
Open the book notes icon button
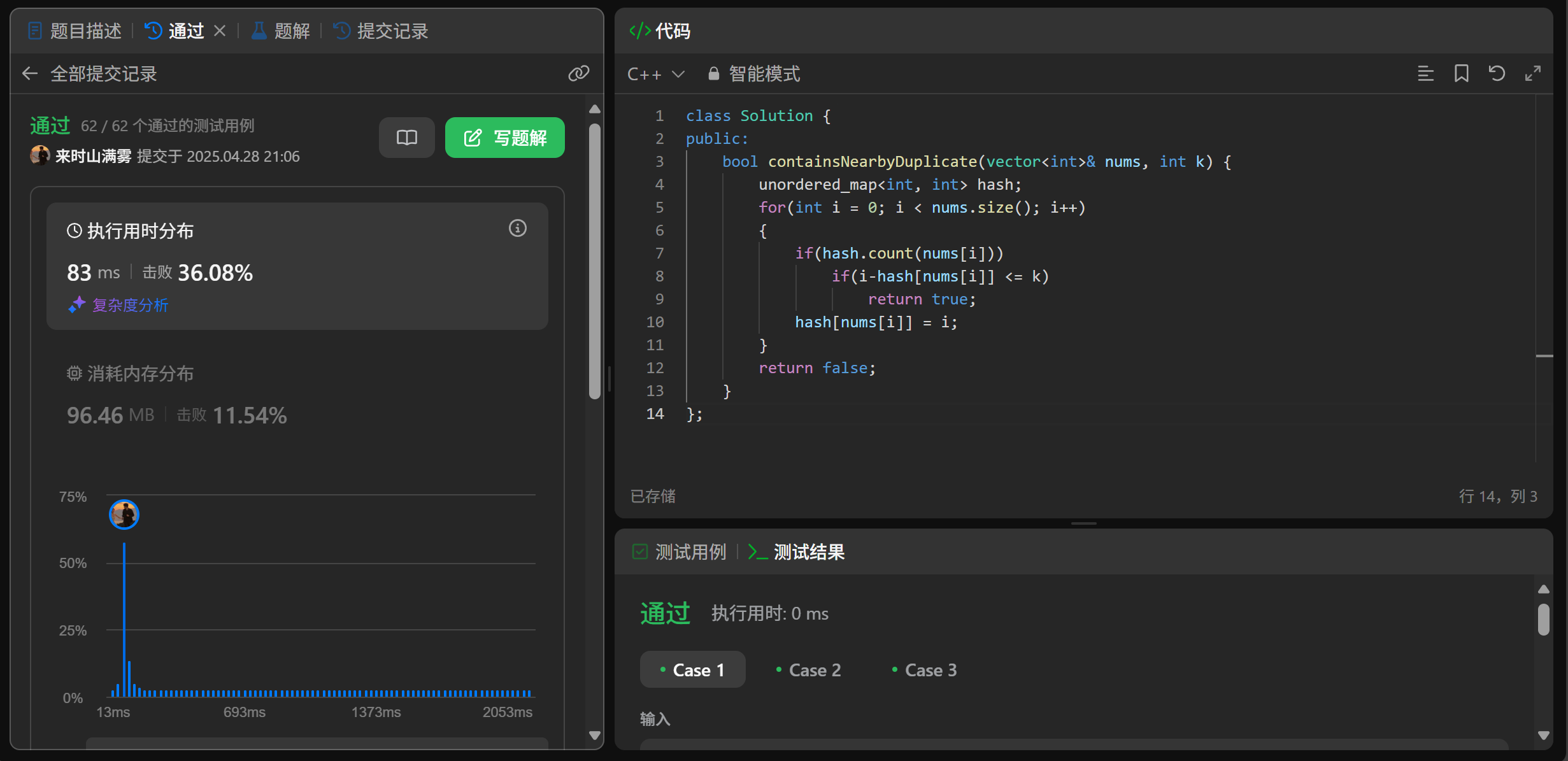(406, 138)
